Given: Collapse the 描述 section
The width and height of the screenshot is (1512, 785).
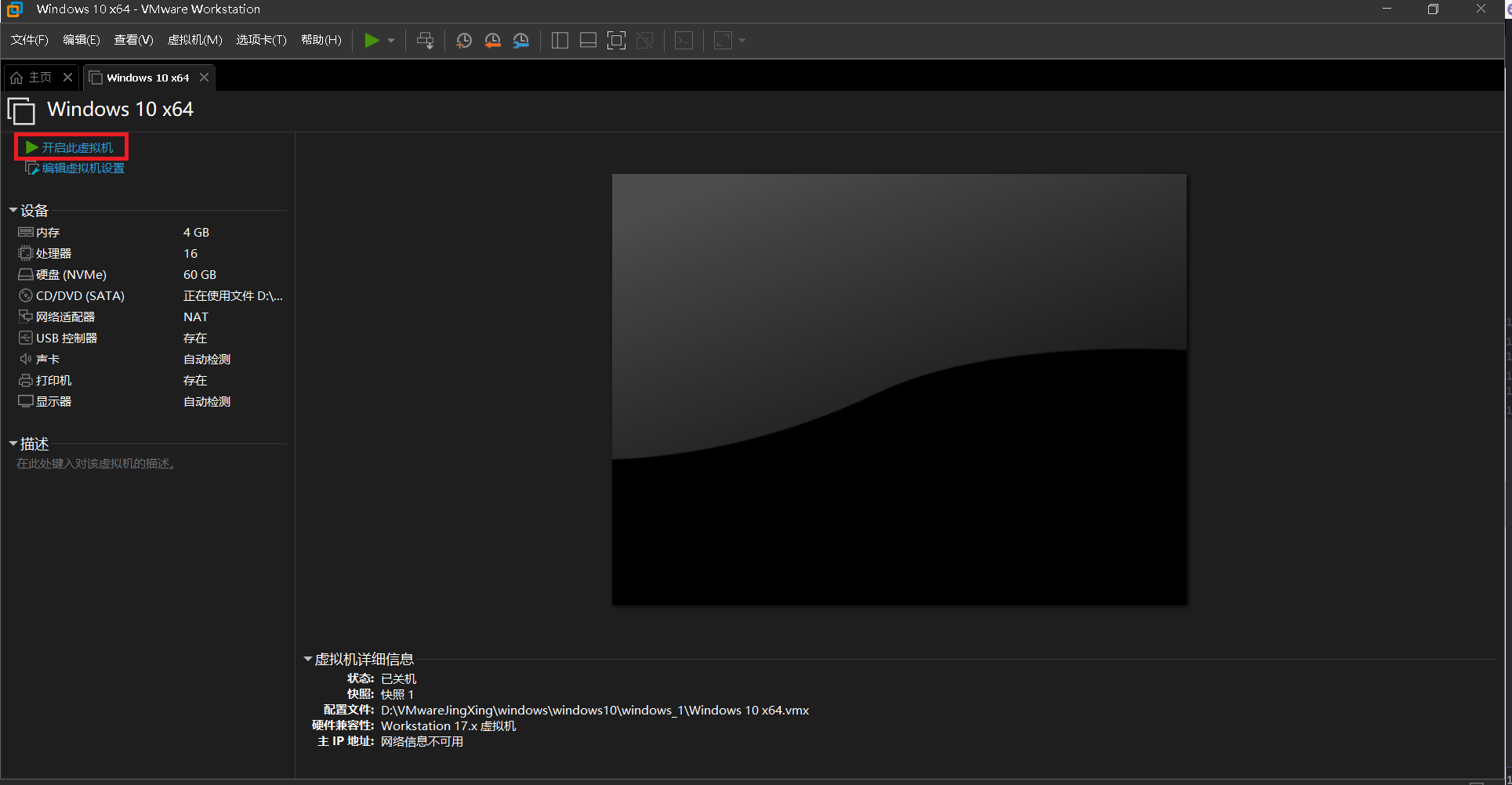Looking at the screenshot, I should 13,443.
